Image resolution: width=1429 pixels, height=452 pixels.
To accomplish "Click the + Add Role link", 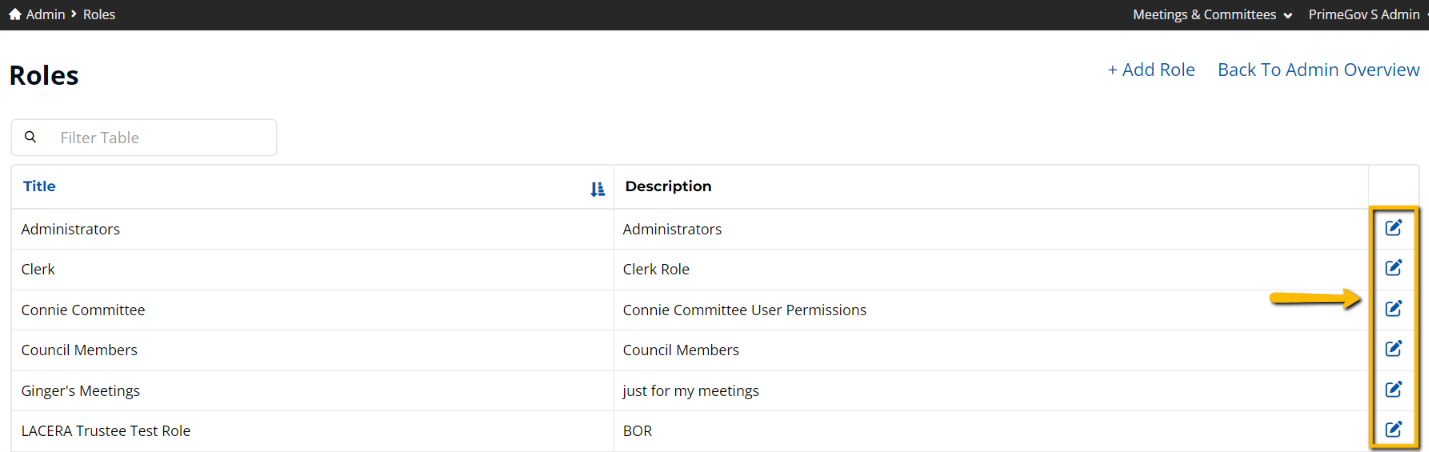I will [x=1151, y=70].
